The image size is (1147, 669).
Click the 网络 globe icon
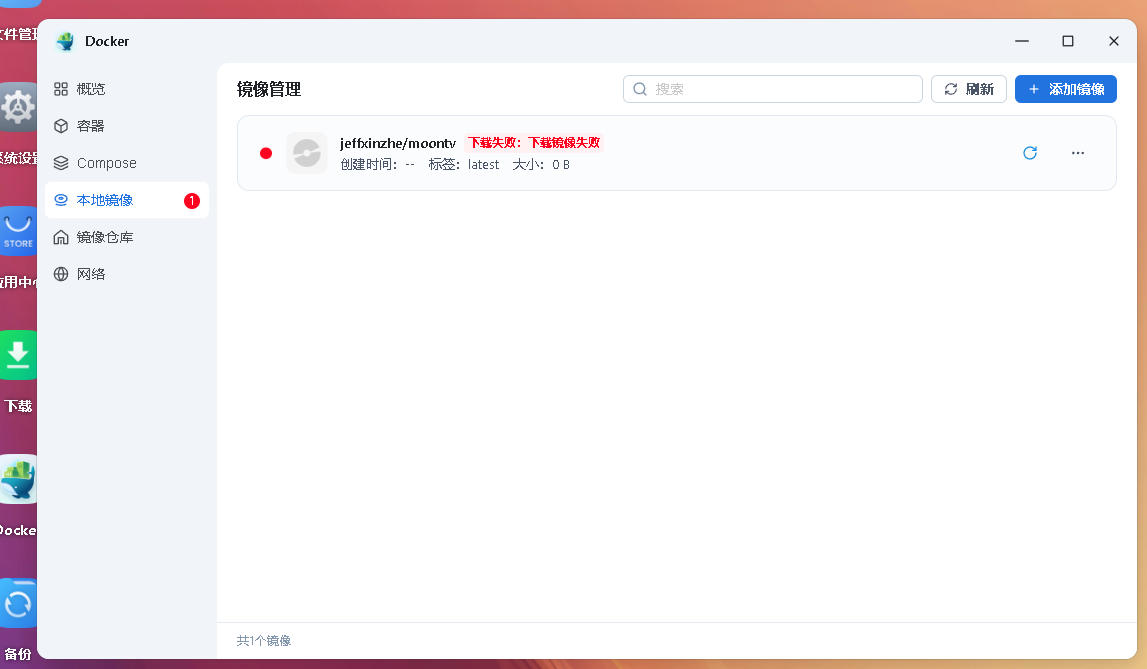61,274
